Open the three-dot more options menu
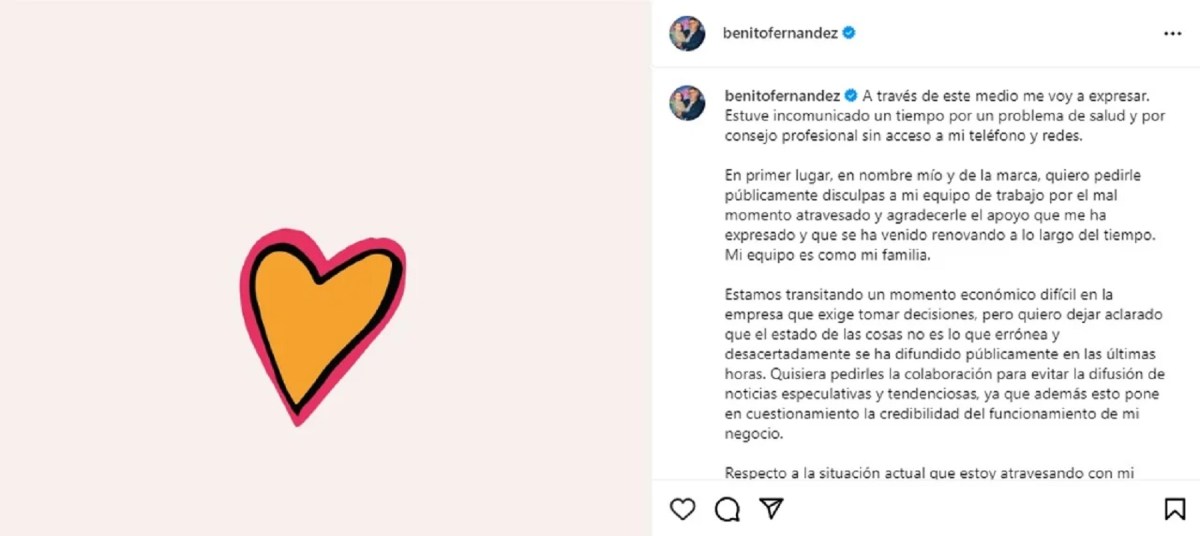This screenshot has width=1200, height=536. 1172,33
